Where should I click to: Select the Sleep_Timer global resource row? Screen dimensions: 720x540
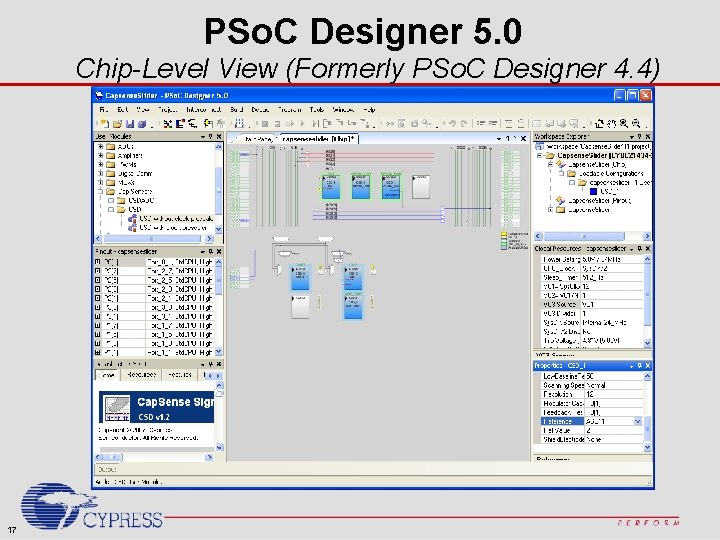pyautogui.click(x=591, y=277)
